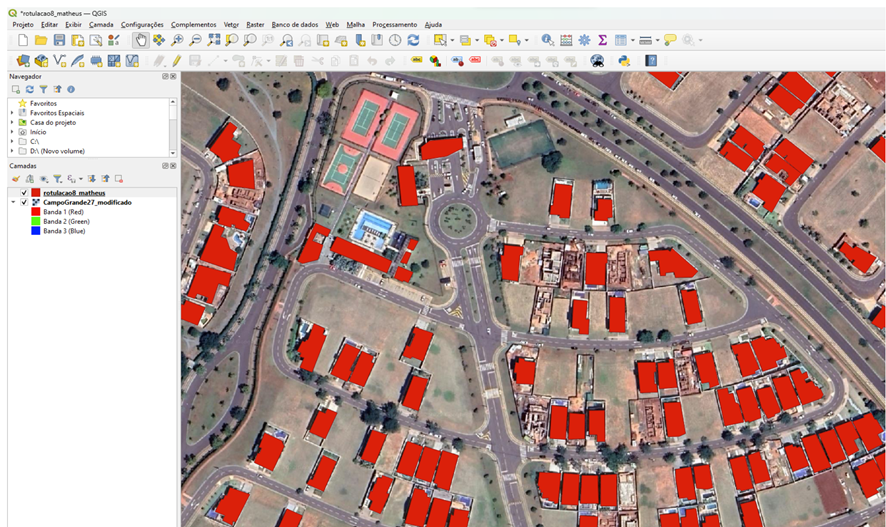Collapse the CampoGrande27_modificado layer tree
The image size is (886, 527).
coord(13,203)
